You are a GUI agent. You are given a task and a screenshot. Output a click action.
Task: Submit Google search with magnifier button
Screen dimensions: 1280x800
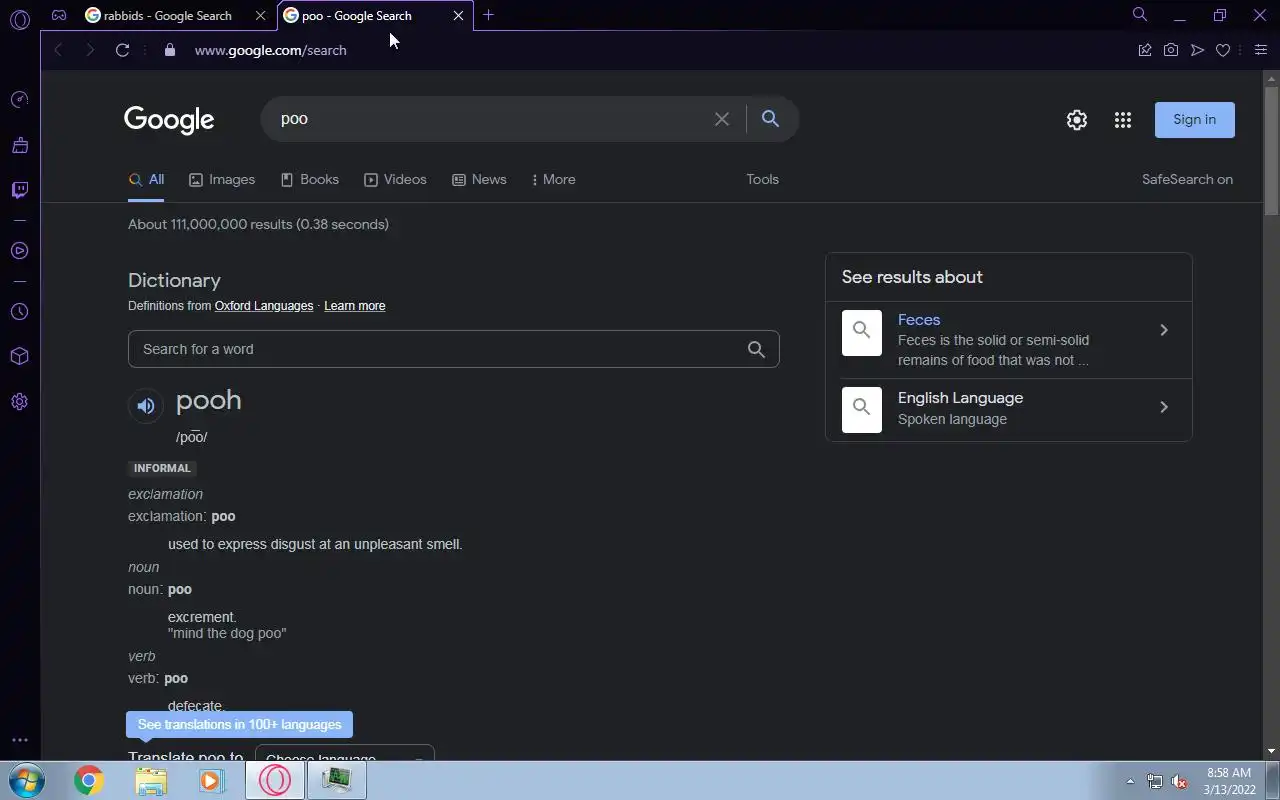[770, 119]
